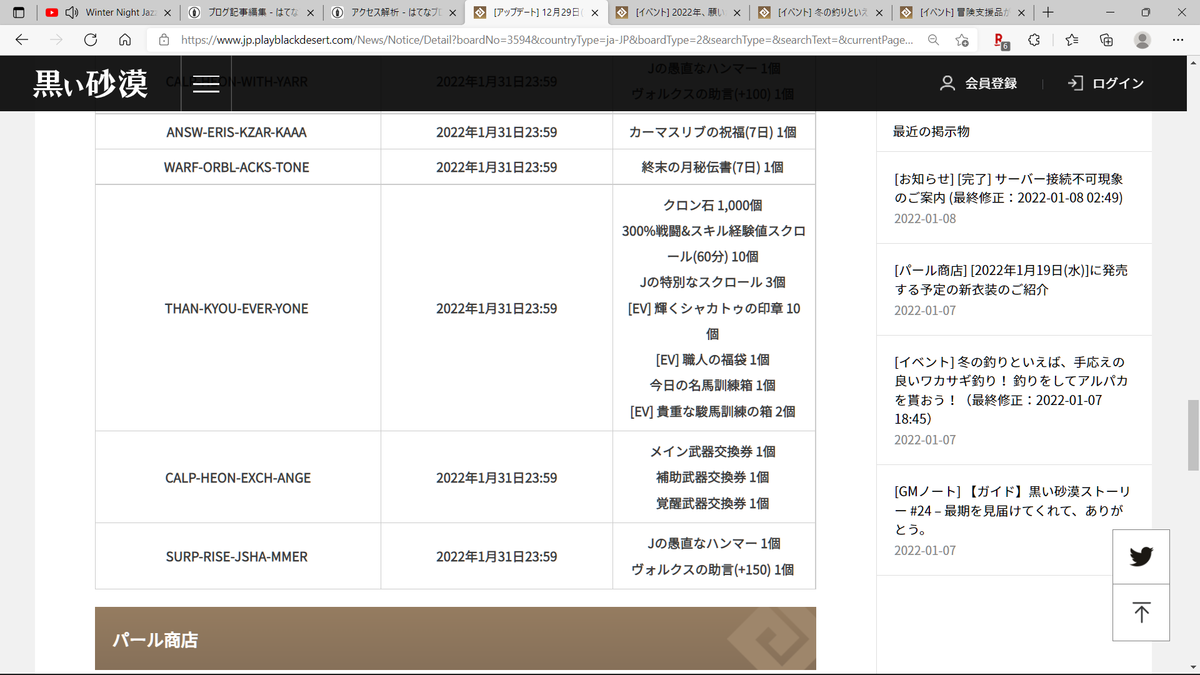Image resolution: width=1200 pixels, height=675 pixels.
Task: Reload the page with the refresh icon
Action: click(x=91, y=40)
